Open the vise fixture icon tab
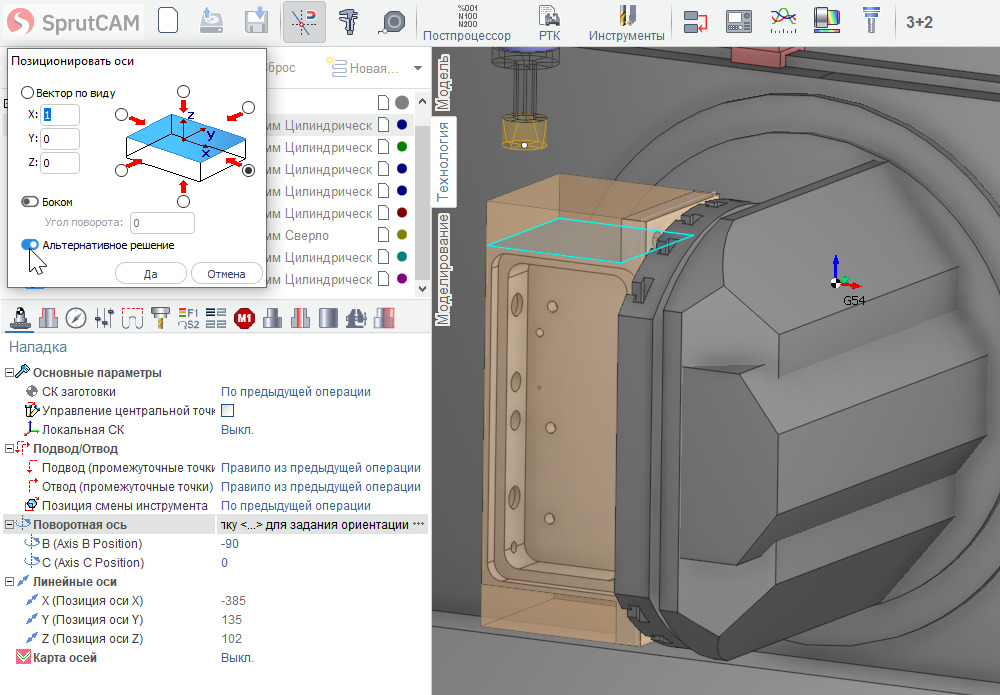 pos(356,318)
